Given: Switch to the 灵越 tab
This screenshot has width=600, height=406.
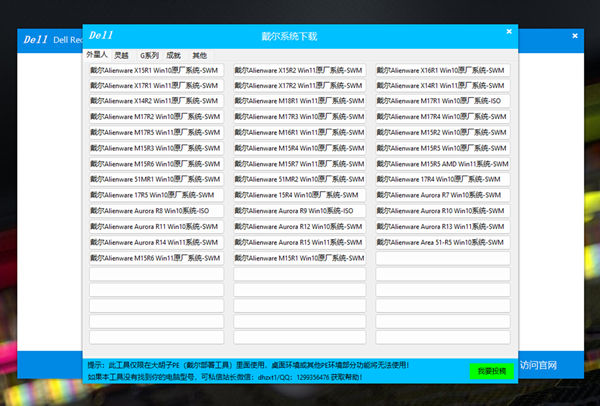Looking at the screenshot, I should [x=122, y=55].
